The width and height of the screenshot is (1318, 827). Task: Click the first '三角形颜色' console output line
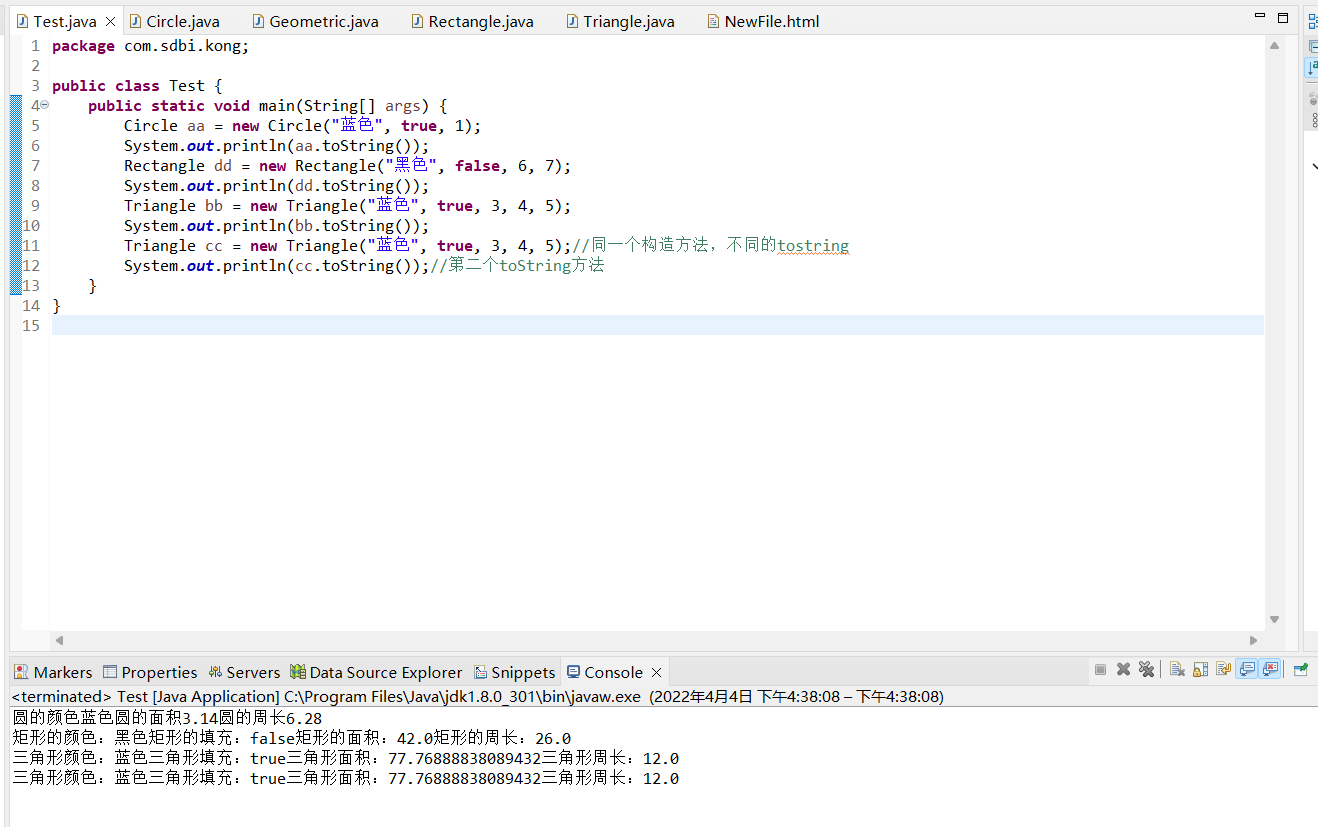click(x=346, y=758)
